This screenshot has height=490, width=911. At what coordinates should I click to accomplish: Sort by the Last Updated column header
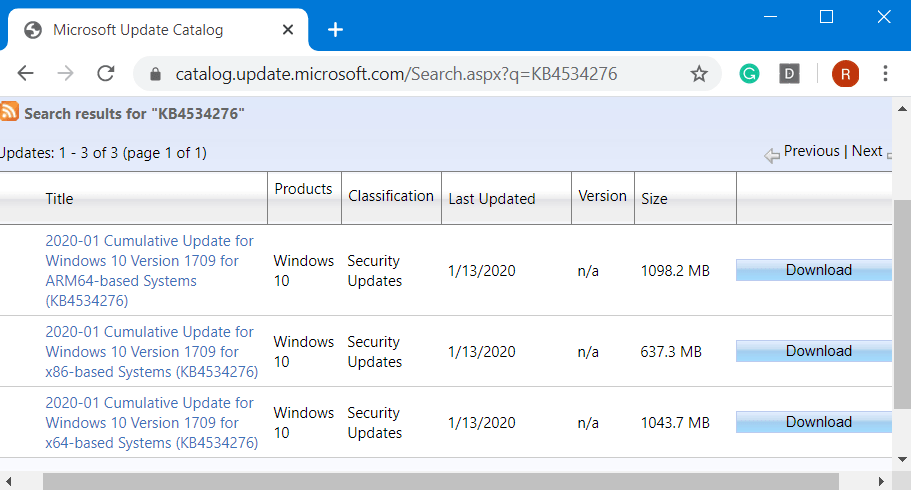(x=492, y=199)
